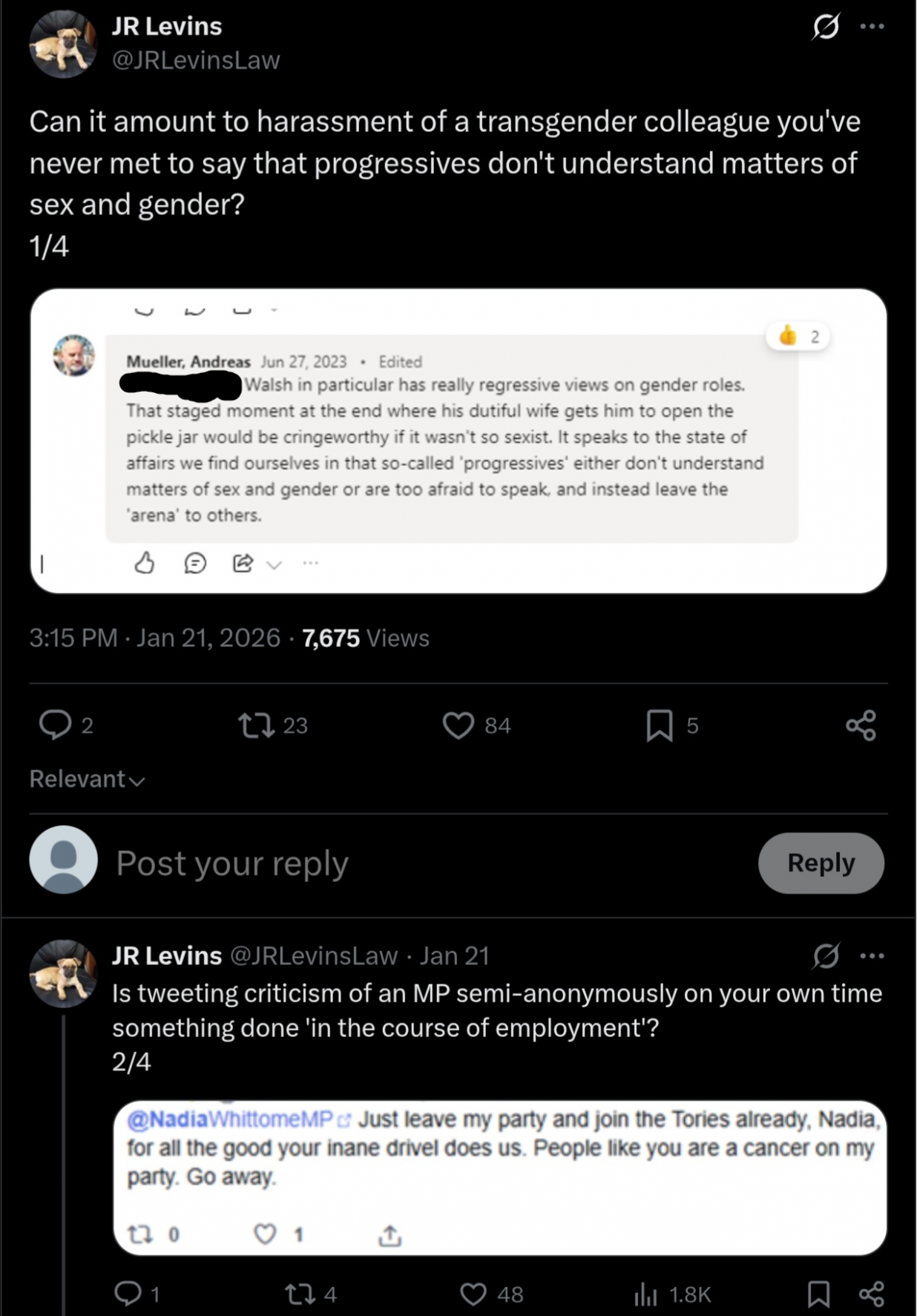
Task: Open JR Levins profile picture at top
Action: click(63, 45)
